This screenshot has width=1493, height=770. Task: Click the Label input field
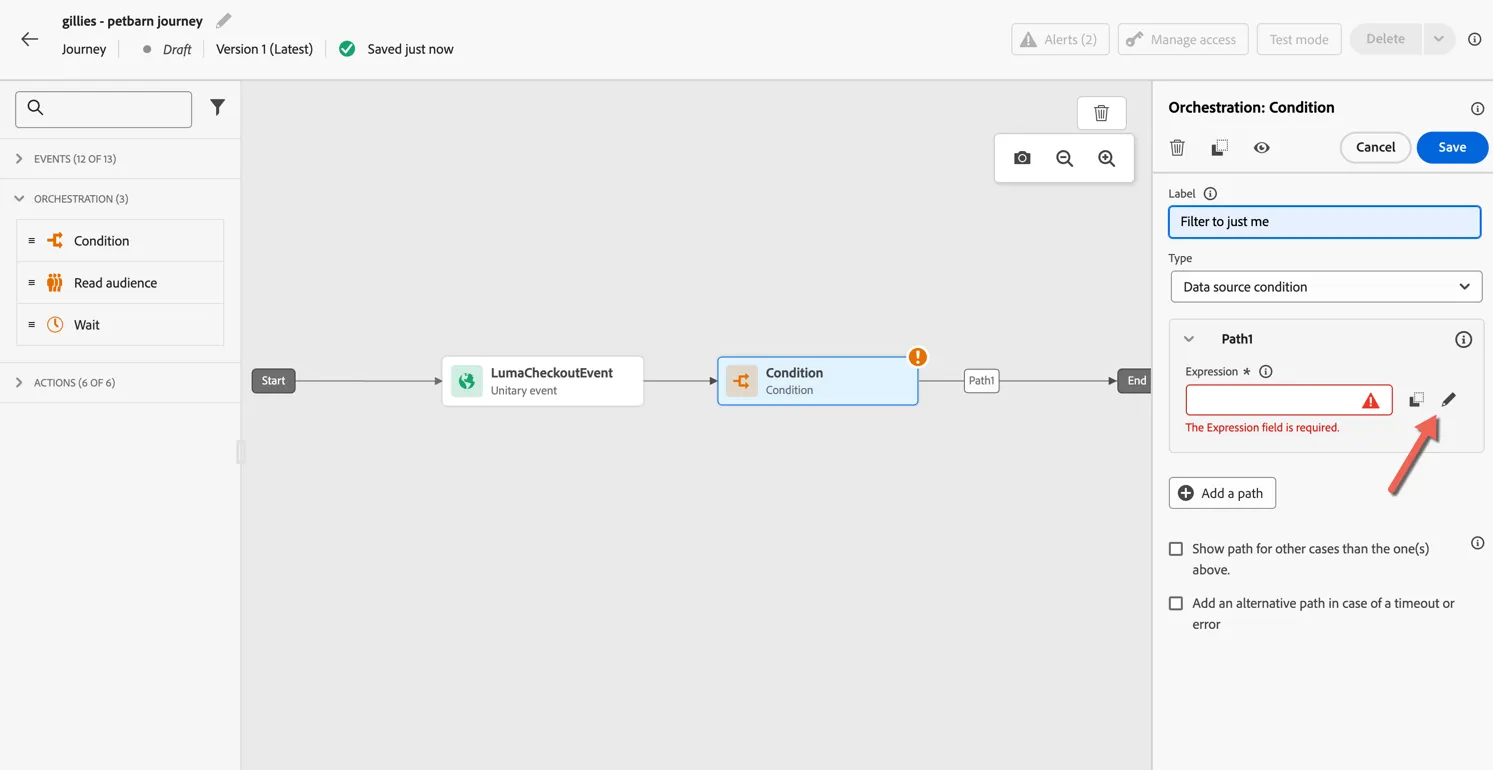tap(1324, 222)
